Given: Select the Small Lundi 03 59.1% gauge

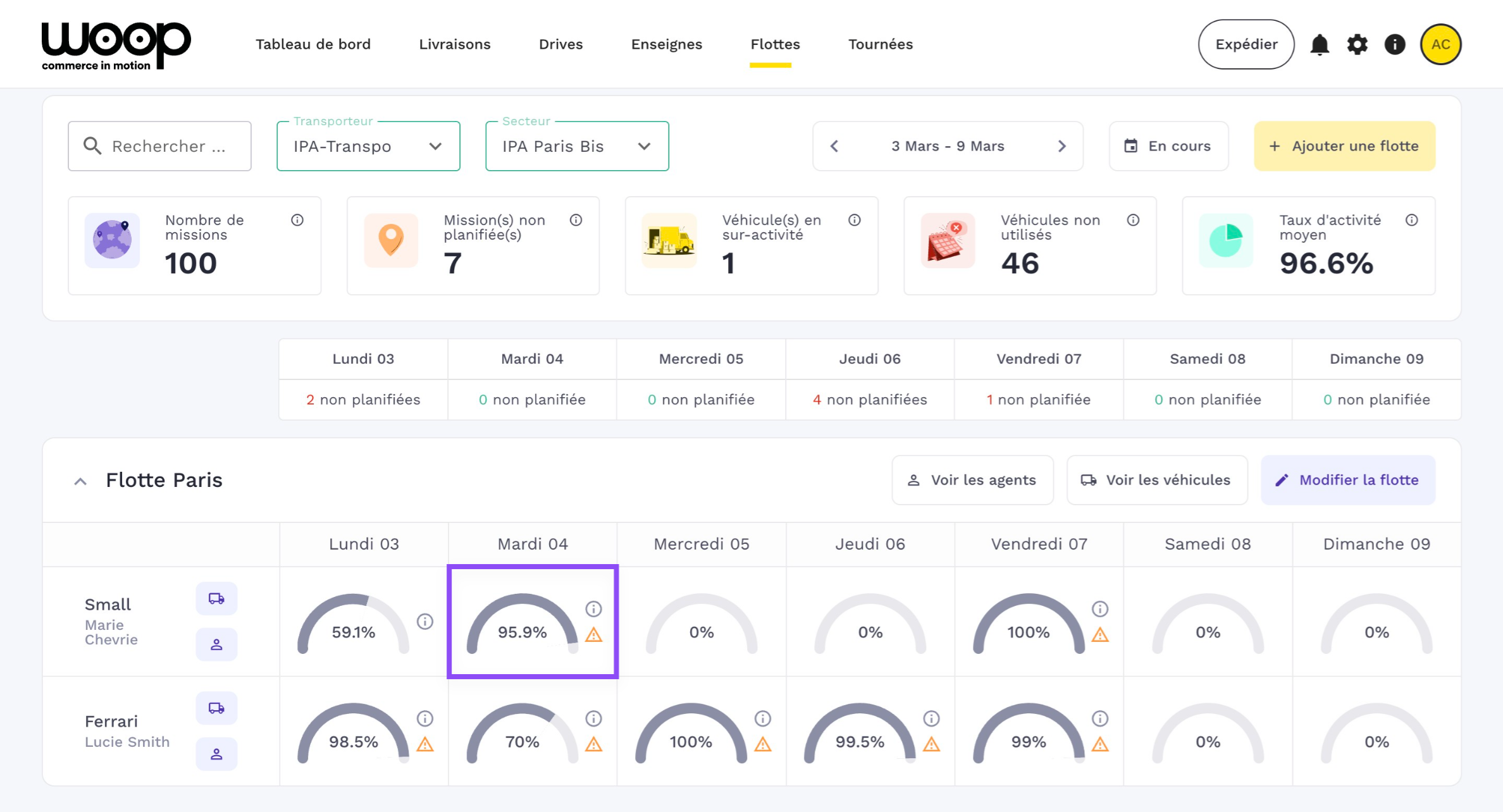Looking at the screenshot, I should (x=354, y=625).
